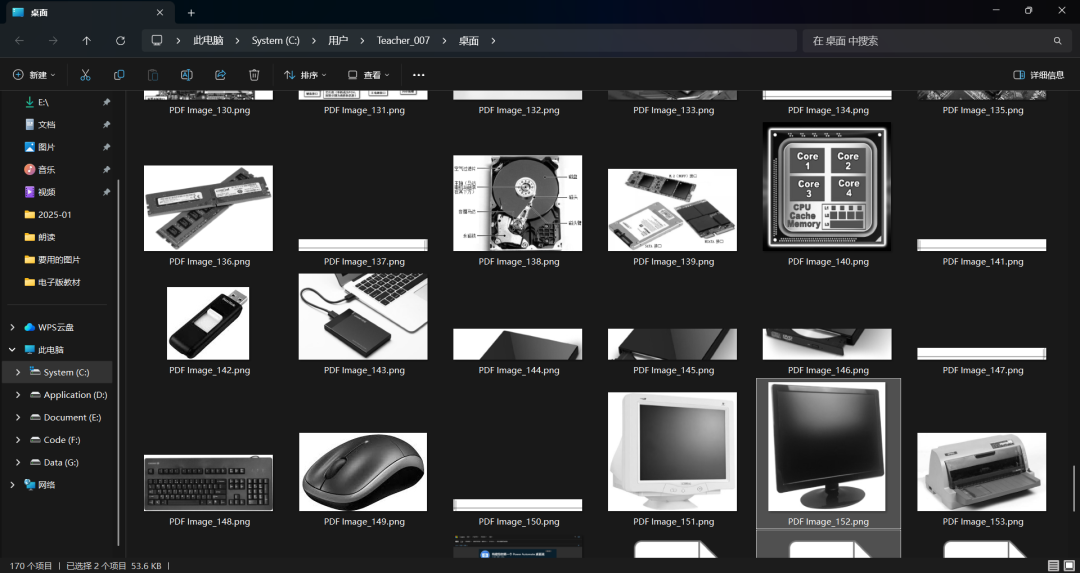This screenshot has height=573, width=1080.
Task: Go up one folder level
Action: click(x=87, y=41)
